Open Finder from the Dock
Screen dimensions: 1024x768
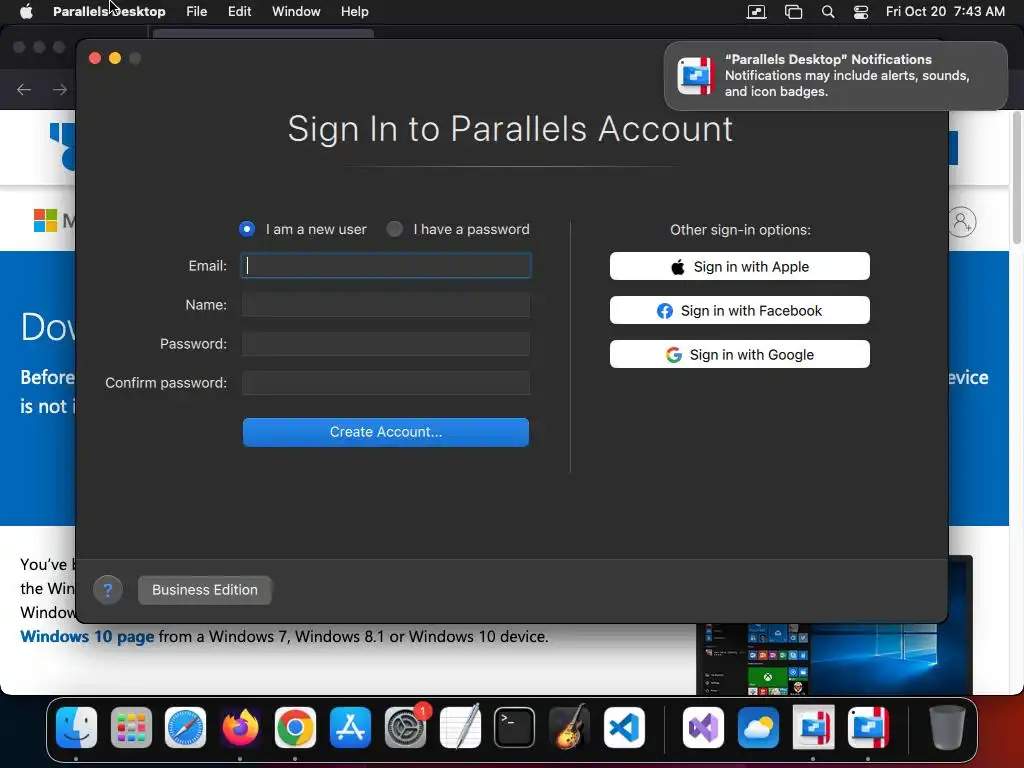pos(76,728)
